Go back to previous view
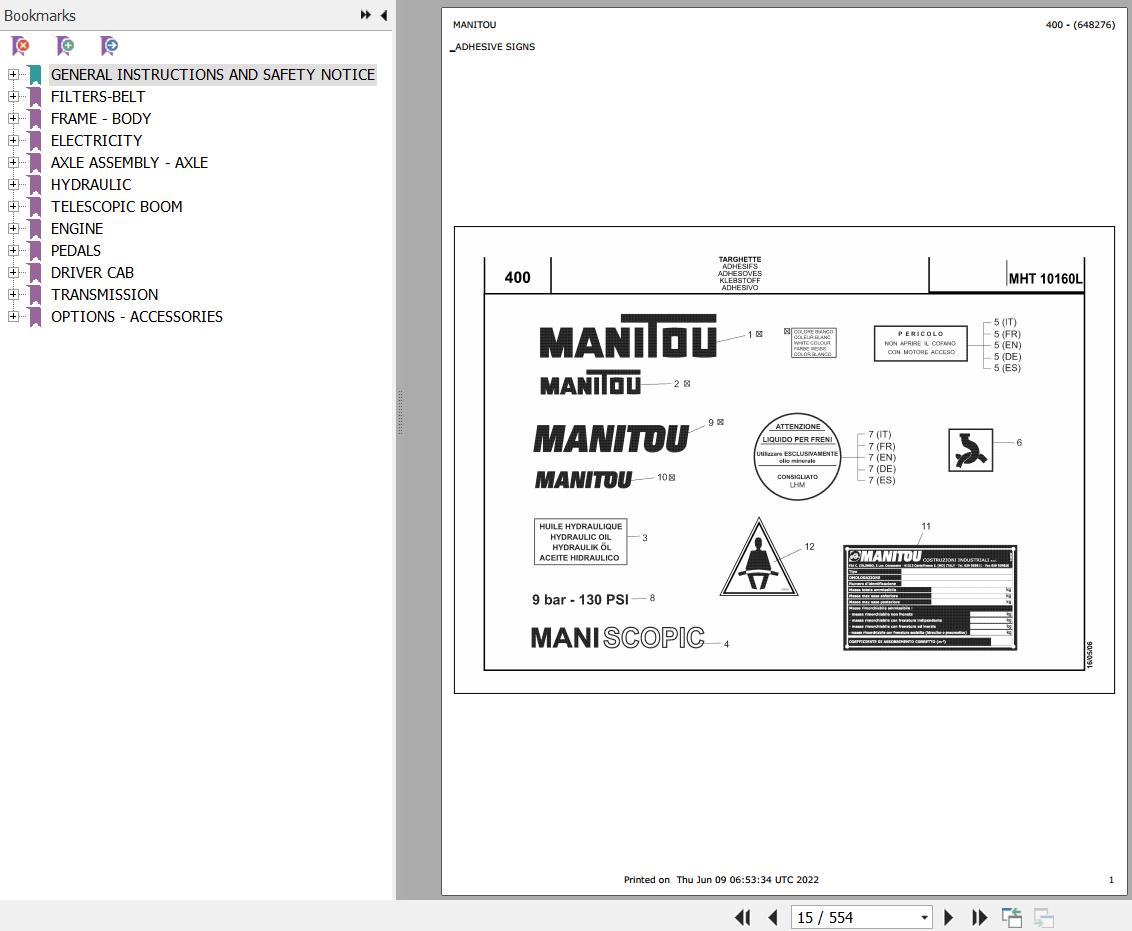This screenshot has width=1132, height=931. pyautogui.click(x=1011, y=917)
